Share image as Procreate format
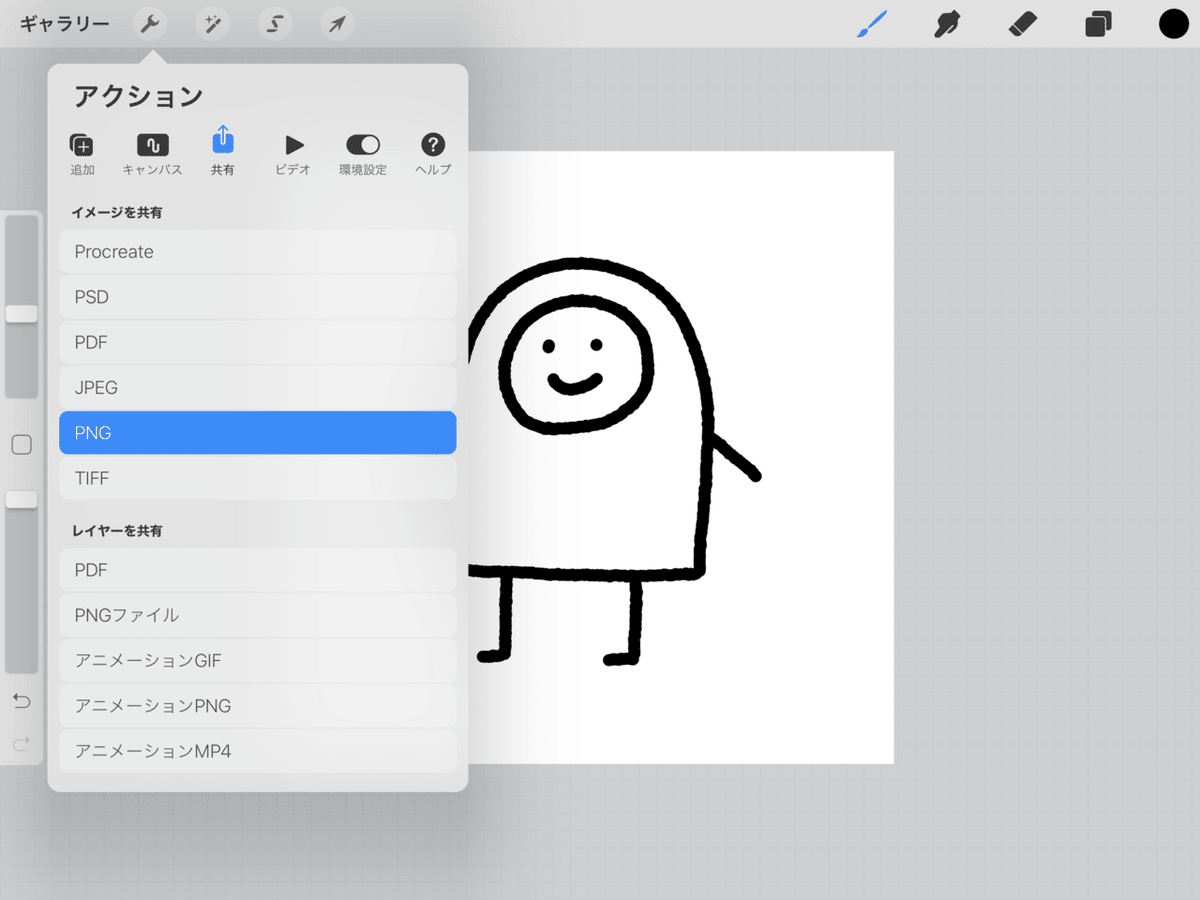1200x900 pixels. (258, 252)
